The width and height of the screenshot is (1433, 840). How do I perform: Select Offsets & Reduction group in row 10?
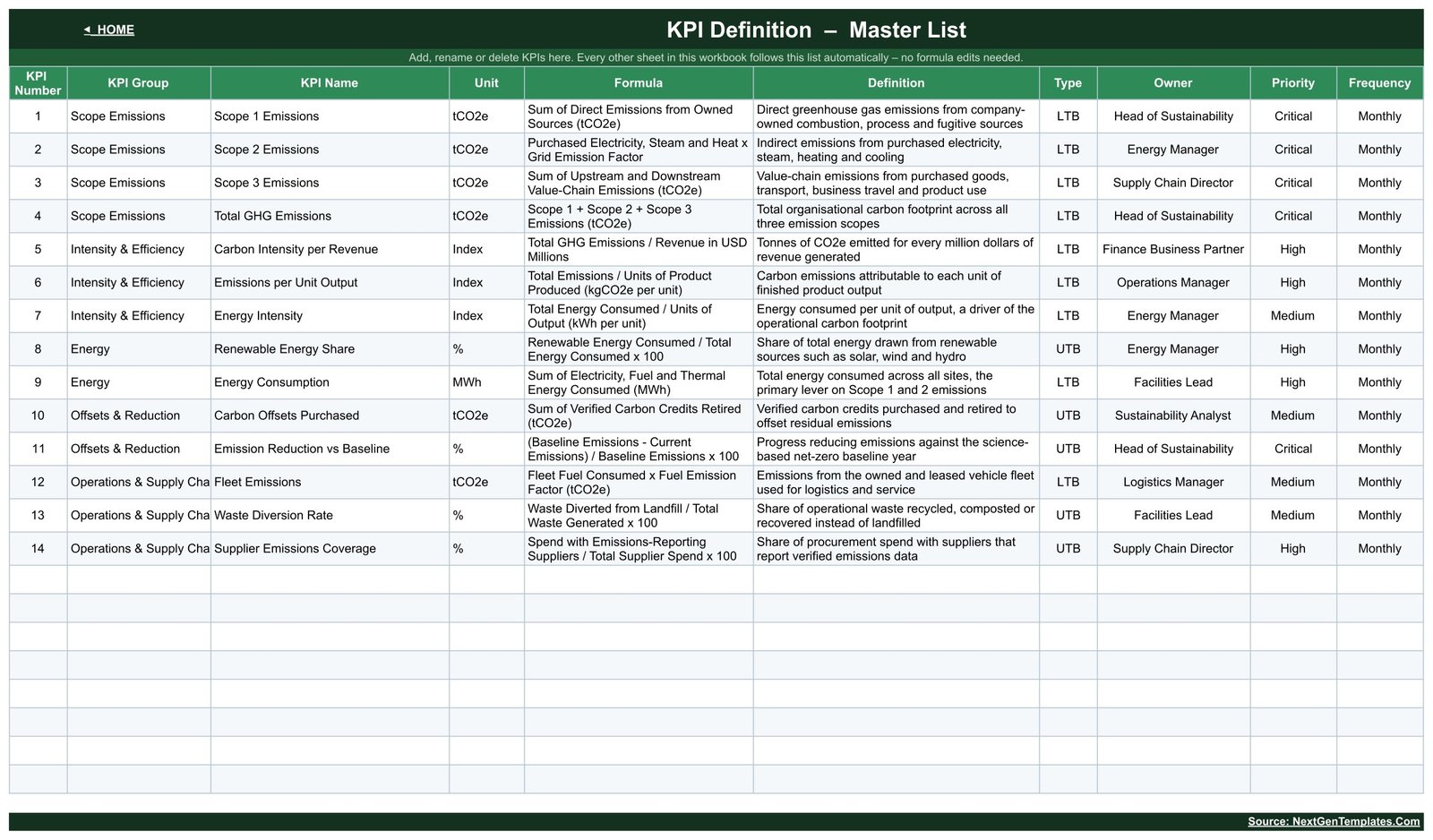click(x=138, y=416)
